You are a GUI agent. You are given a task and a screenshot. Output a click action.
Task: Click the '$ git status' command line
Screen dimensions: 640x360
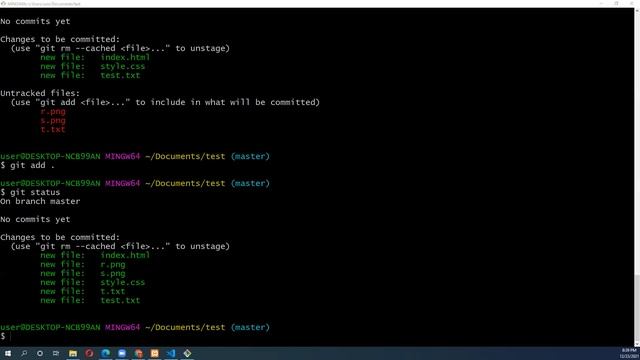point(30,192)
